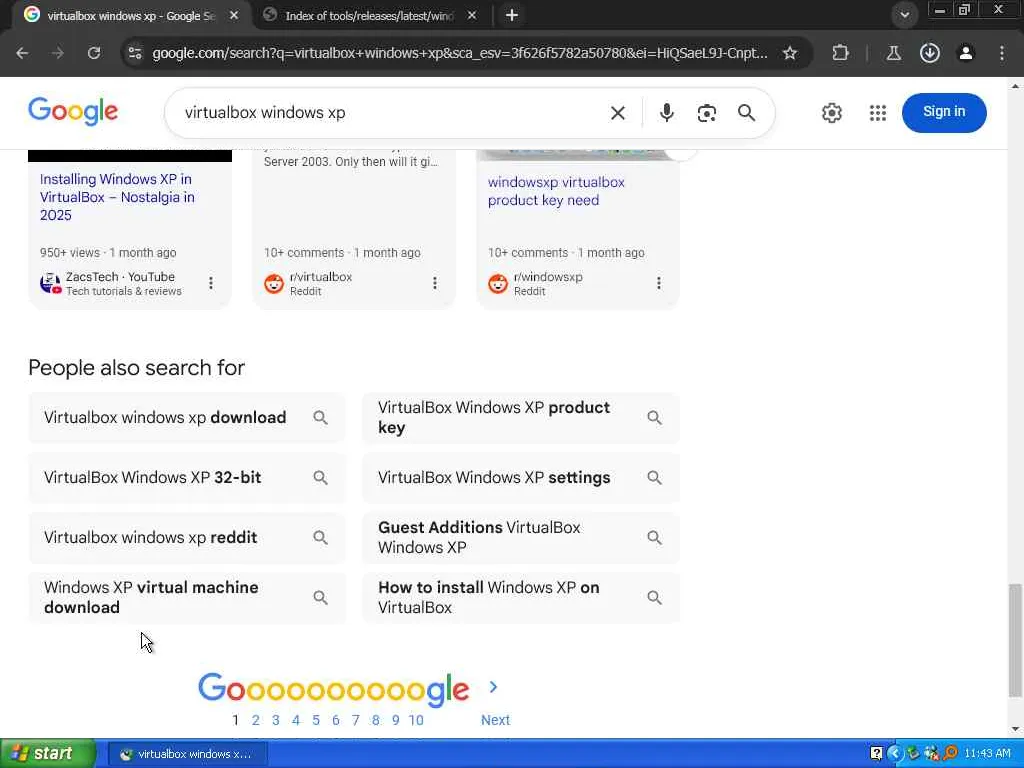Search VirtualBox Windows XP 32-bit suggestion
Screen dimensions: 1024x768
(x=187, y=477)
